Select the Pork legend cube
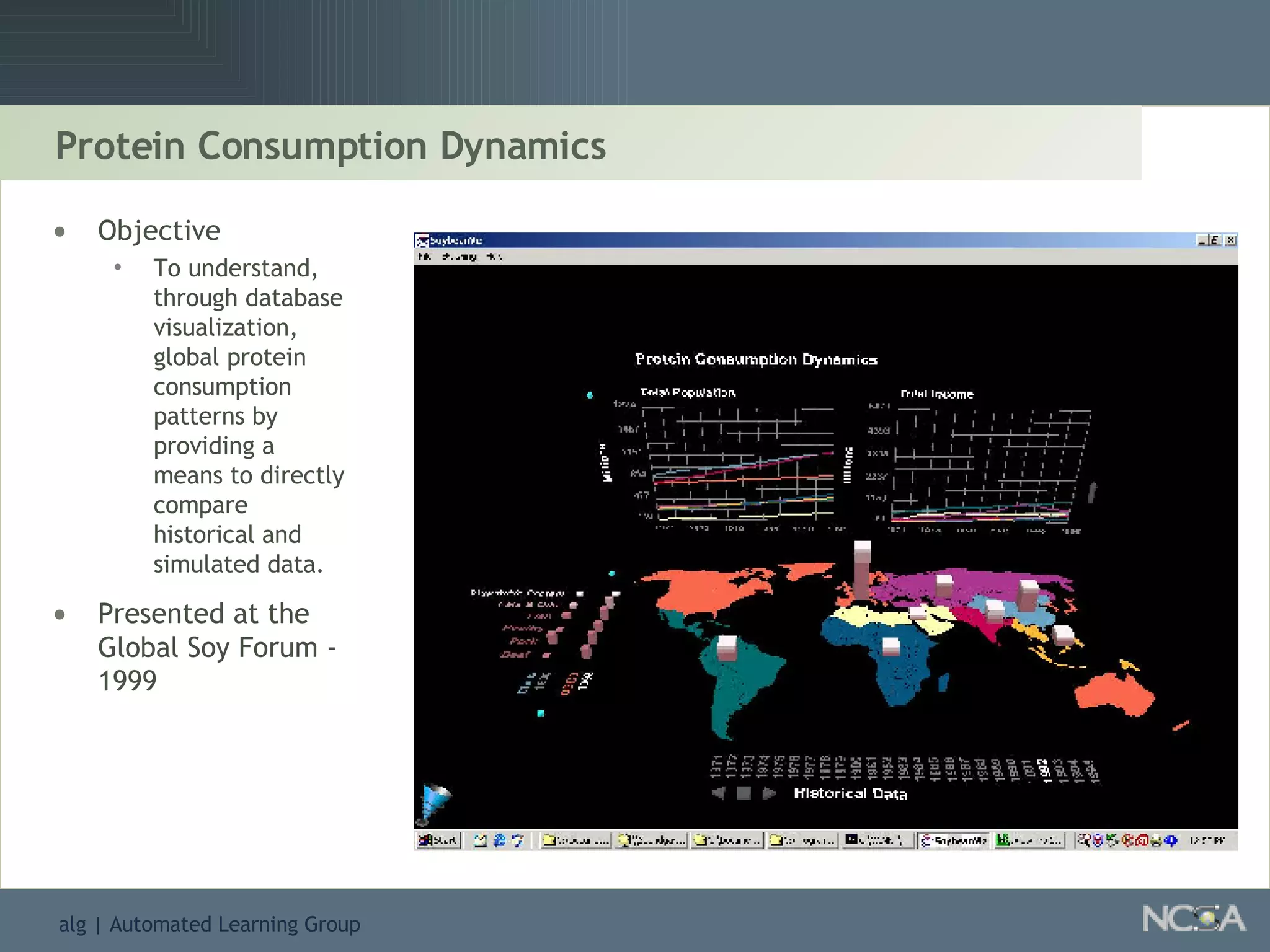1270x952 pixels. [552, 637]
